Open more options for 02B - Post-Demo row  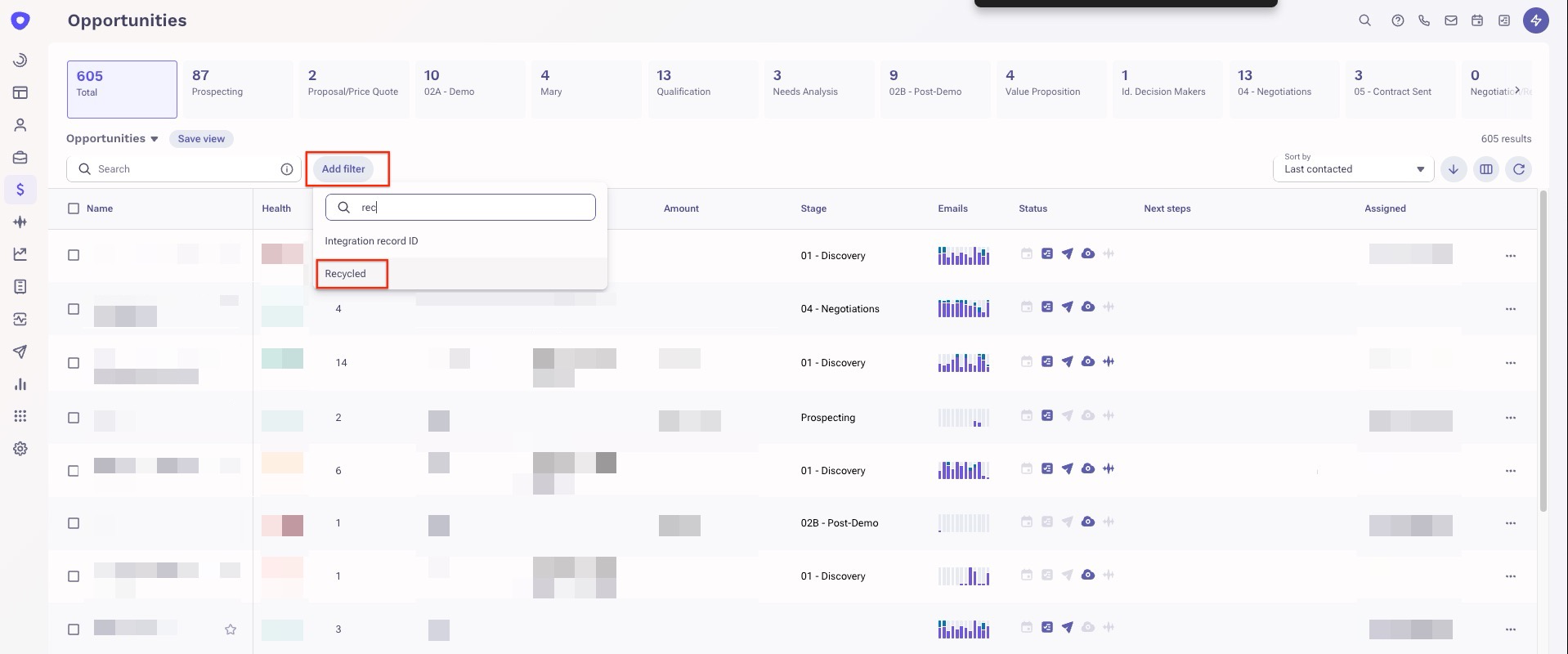[1511, 523]
